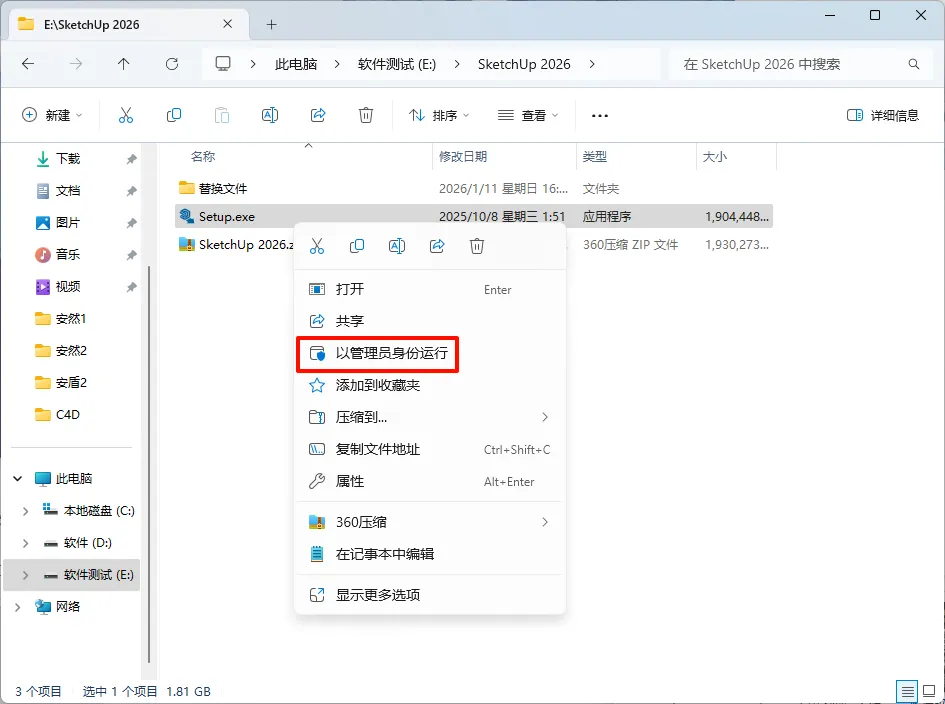
Task: Click the delete trash icon in the toolbar
Action: click(366, 115)
